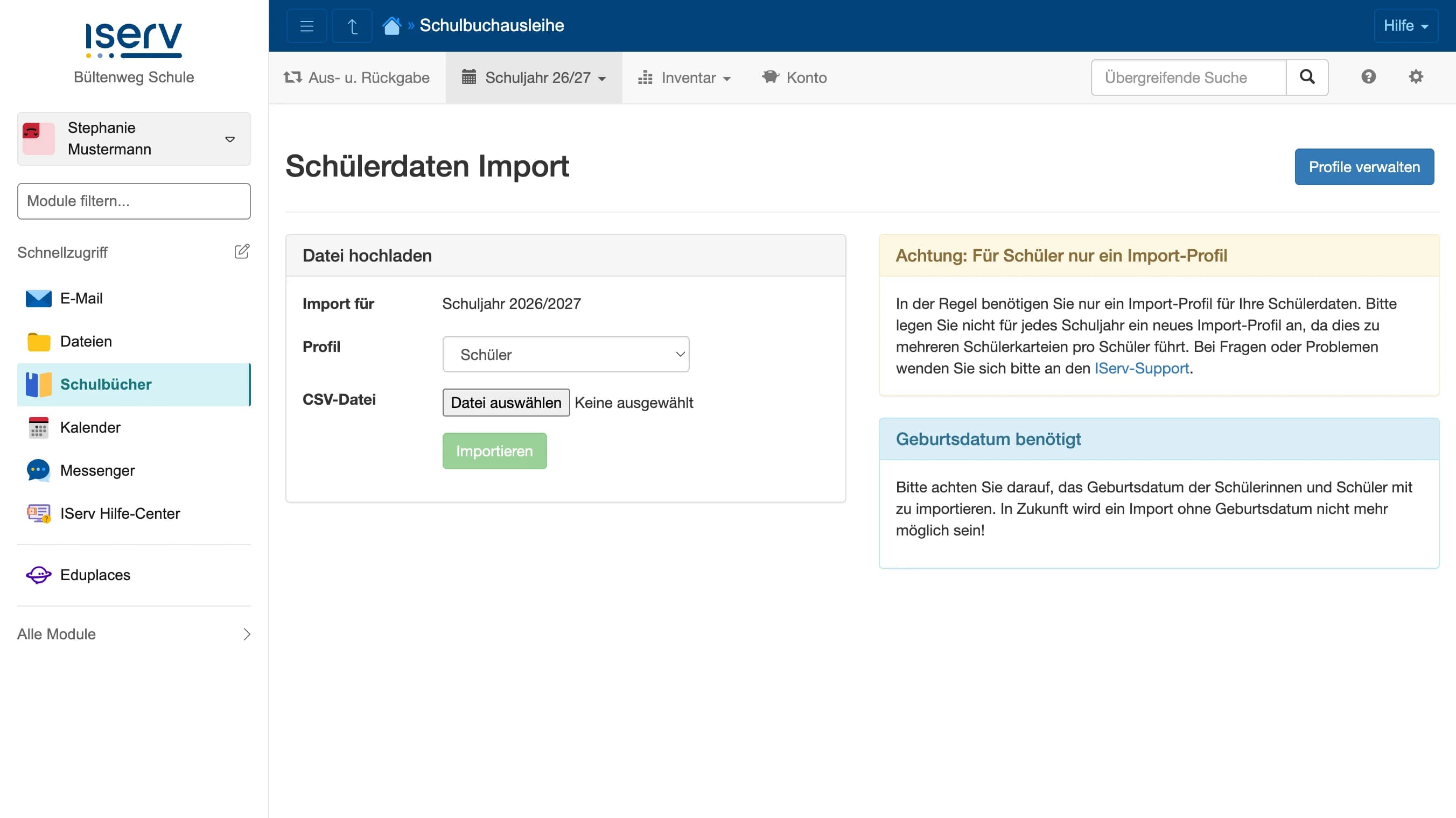Open the Kalender module
The height and width of the screenshot is (818, 1456).
(x=90, y=428)
